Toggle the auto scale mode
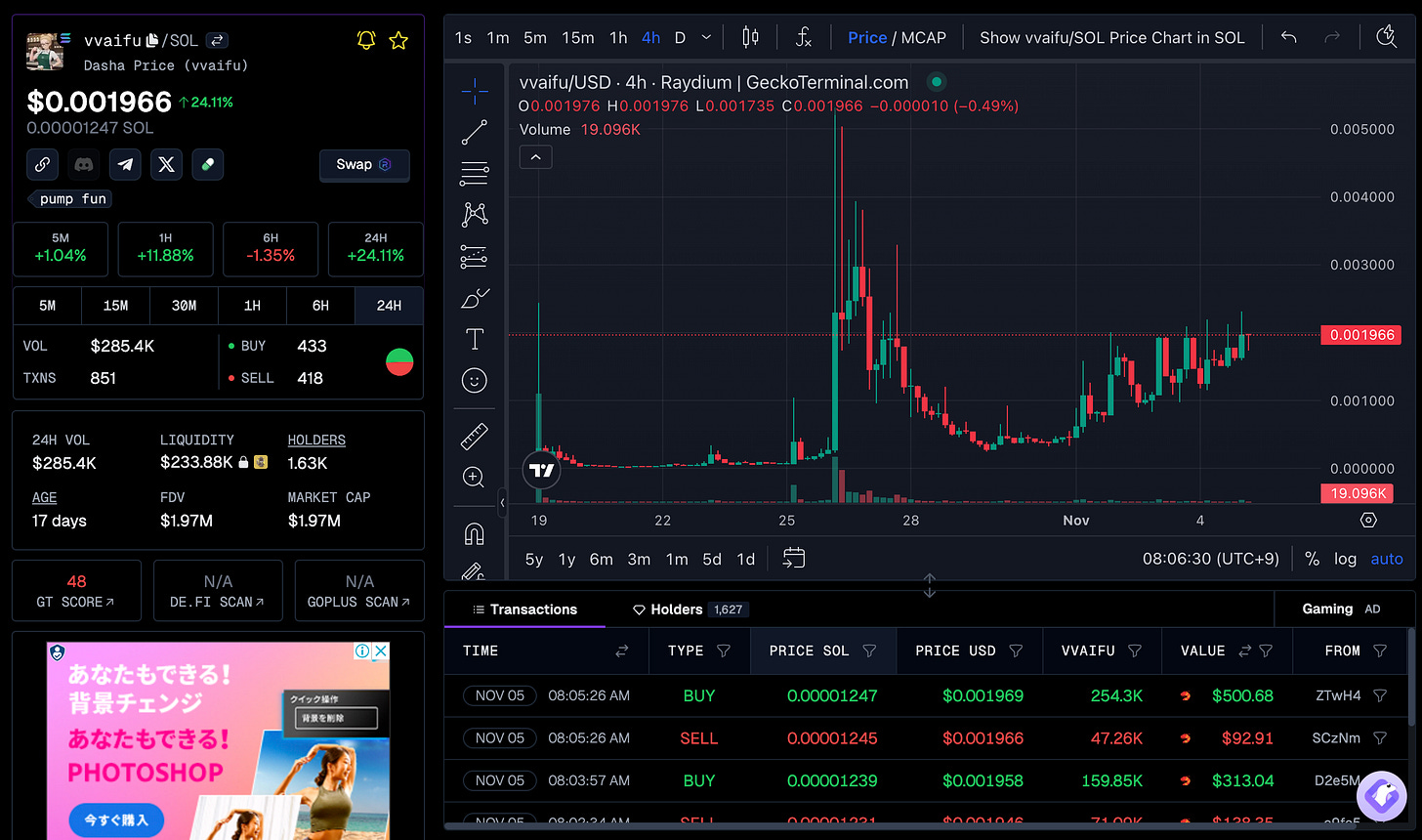 [x=1387, y=559]
